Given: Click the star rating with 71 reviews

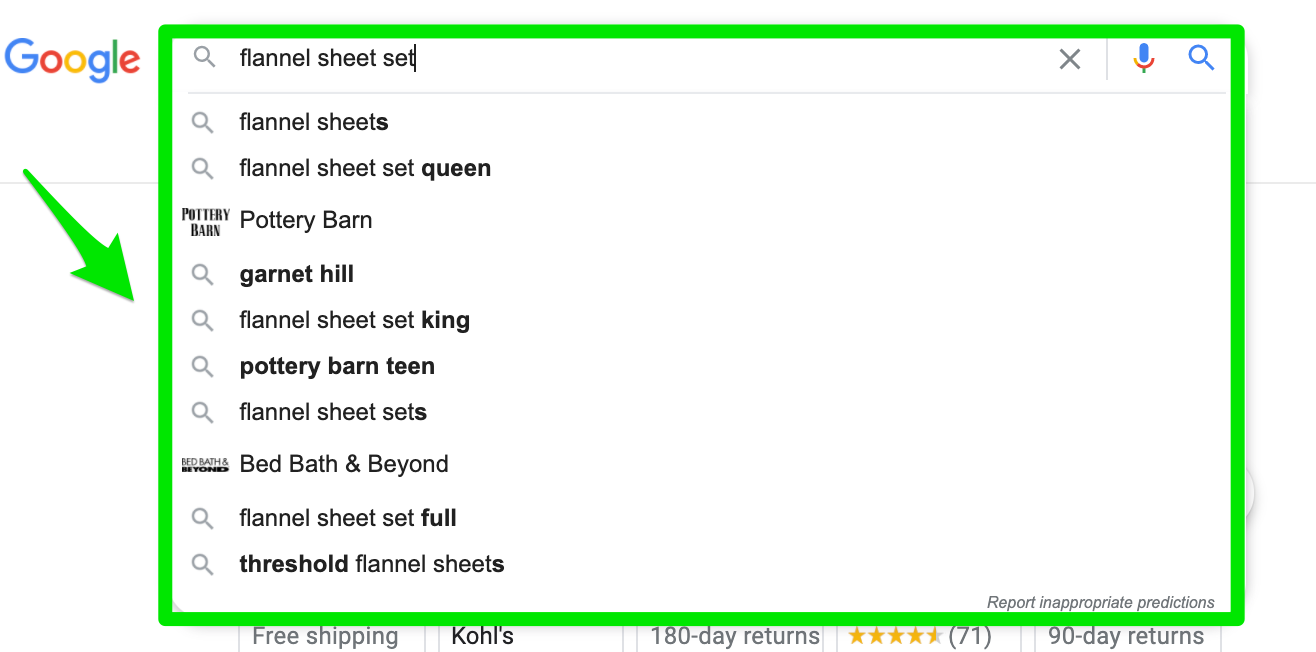Looking at the screenshot, I should coord(920,636).
